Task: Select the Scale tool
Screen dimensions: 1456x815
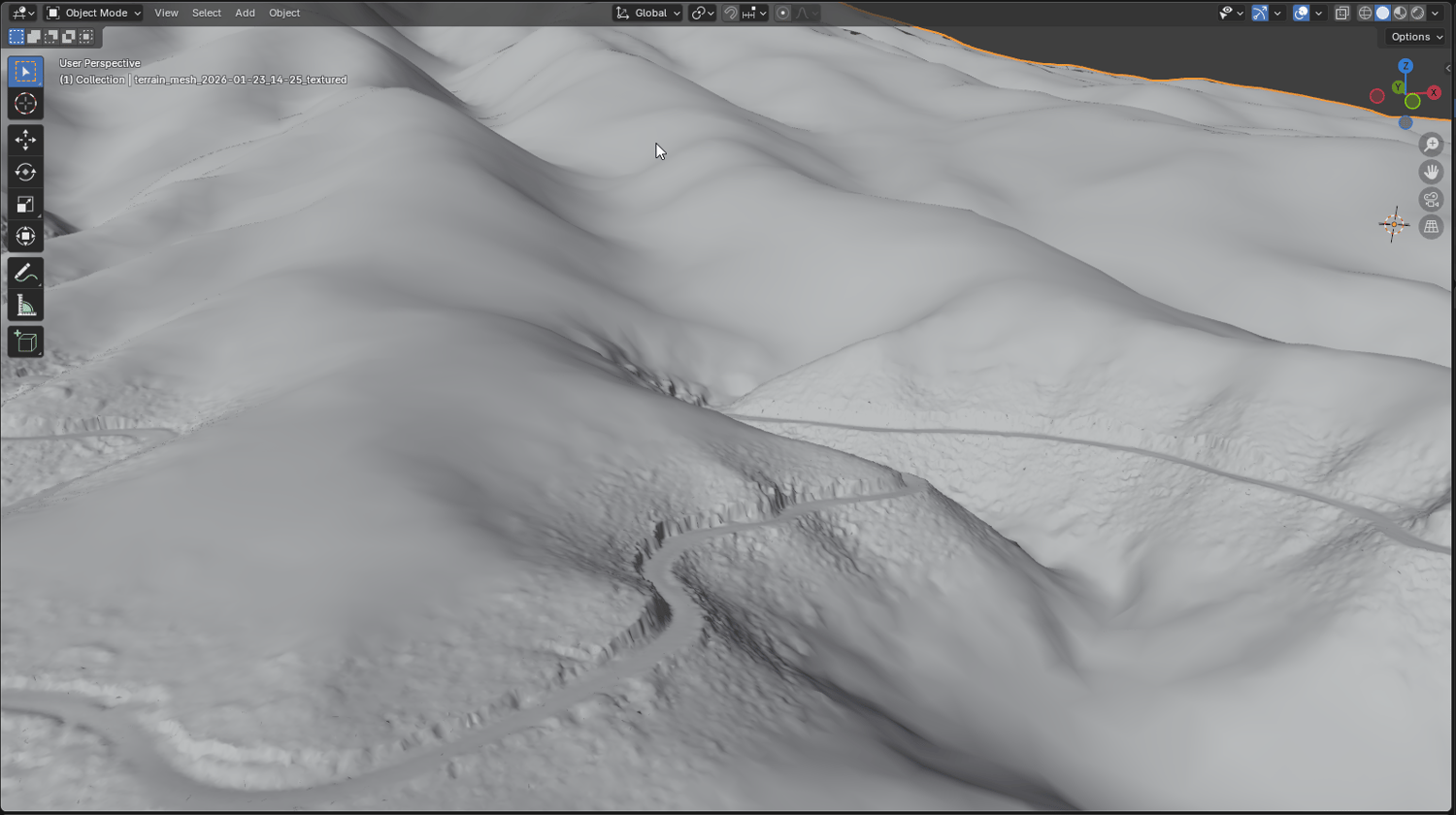Action: (x=25, y=205)
